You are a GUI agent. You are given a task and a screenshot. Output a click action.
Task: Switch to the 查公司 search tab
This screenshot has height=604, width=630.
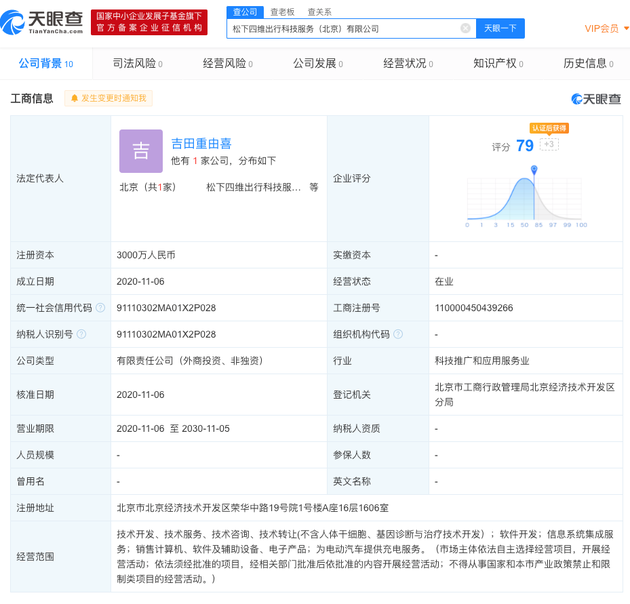pos(245,12)
